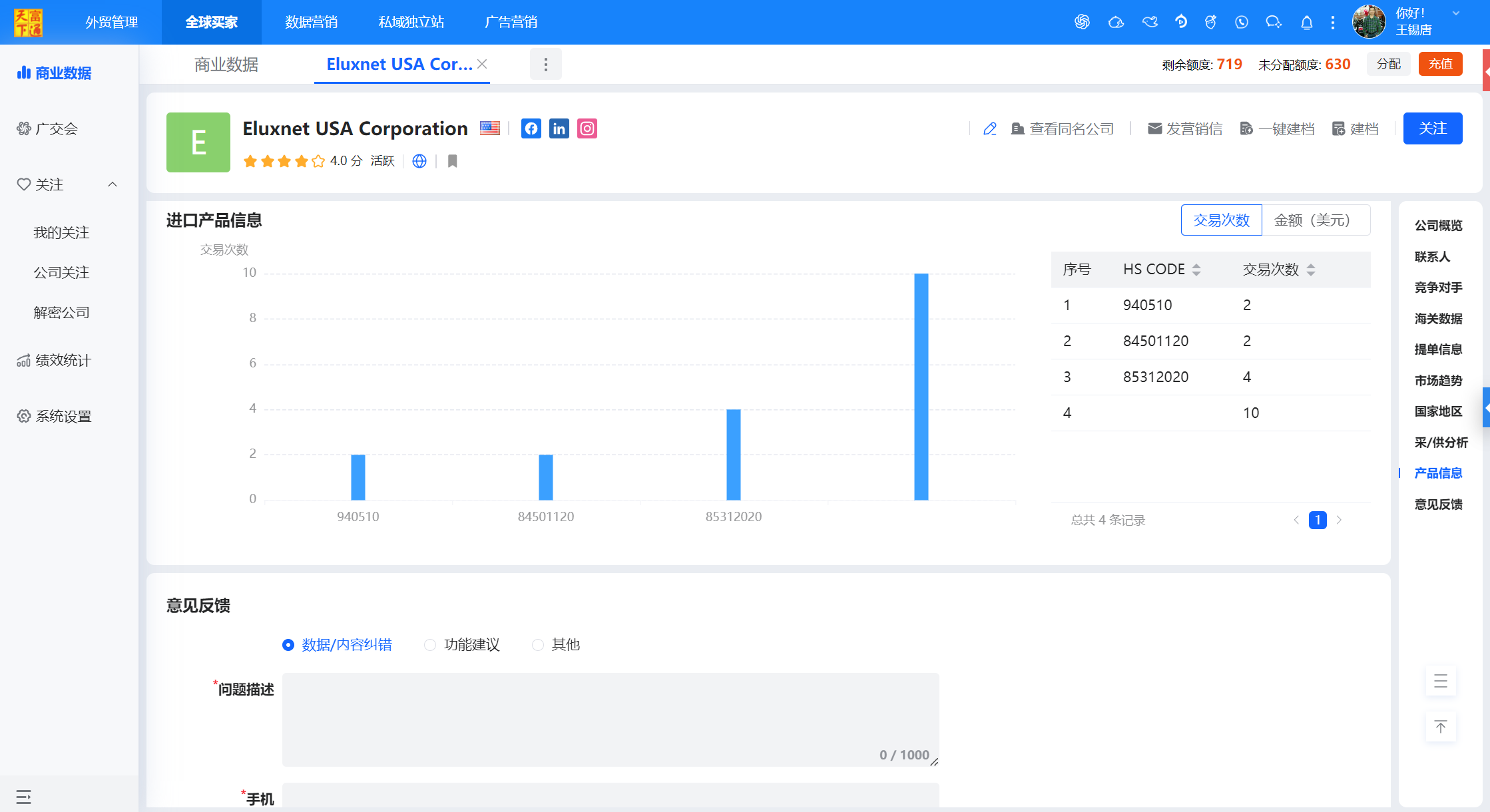Open the WhatsApp phone icon in the top bar
Image resolution: width=1490 pixels, height=812 pixels.
coord(1242,22)
